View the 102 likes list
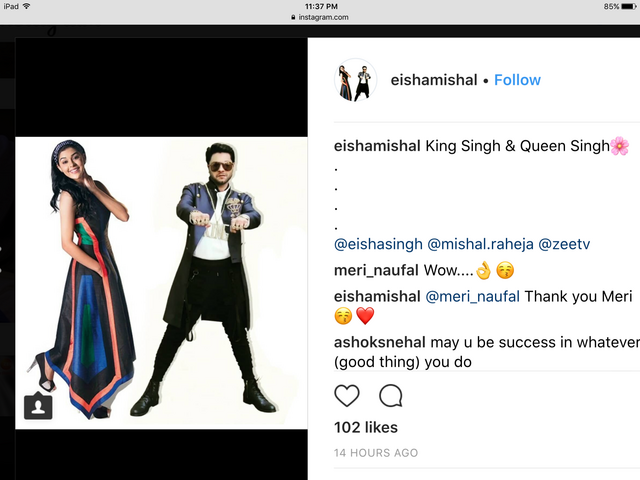Viewport: 640px width, 480px height. 366,427
